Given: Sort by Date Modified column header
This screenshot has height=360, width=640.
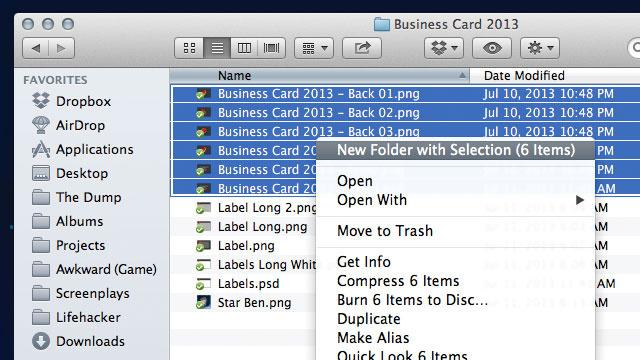Looking at the screenshot, I should pyautogui.click(x=555, y=76).
